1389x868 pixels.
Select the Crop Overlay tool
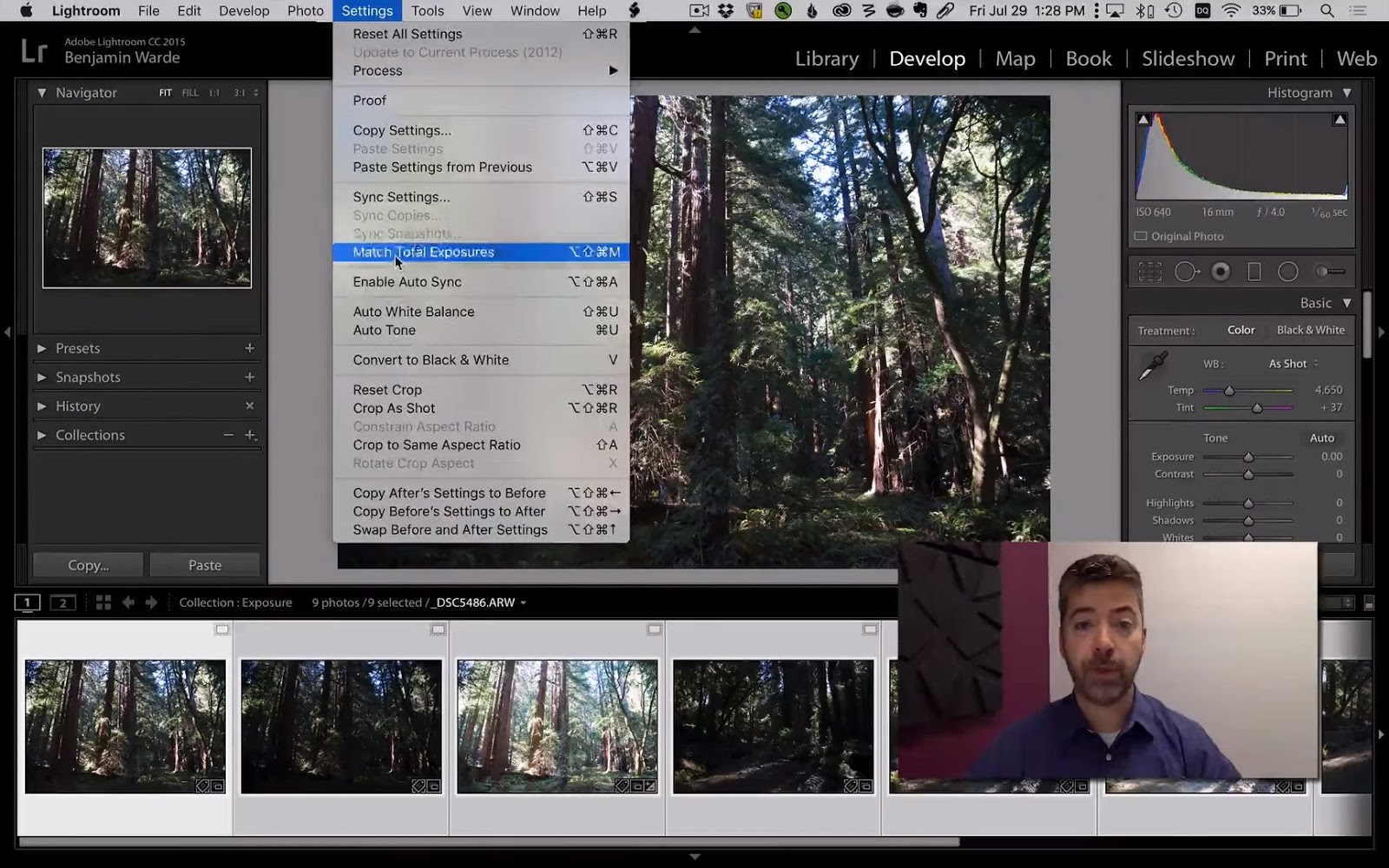1150,272
